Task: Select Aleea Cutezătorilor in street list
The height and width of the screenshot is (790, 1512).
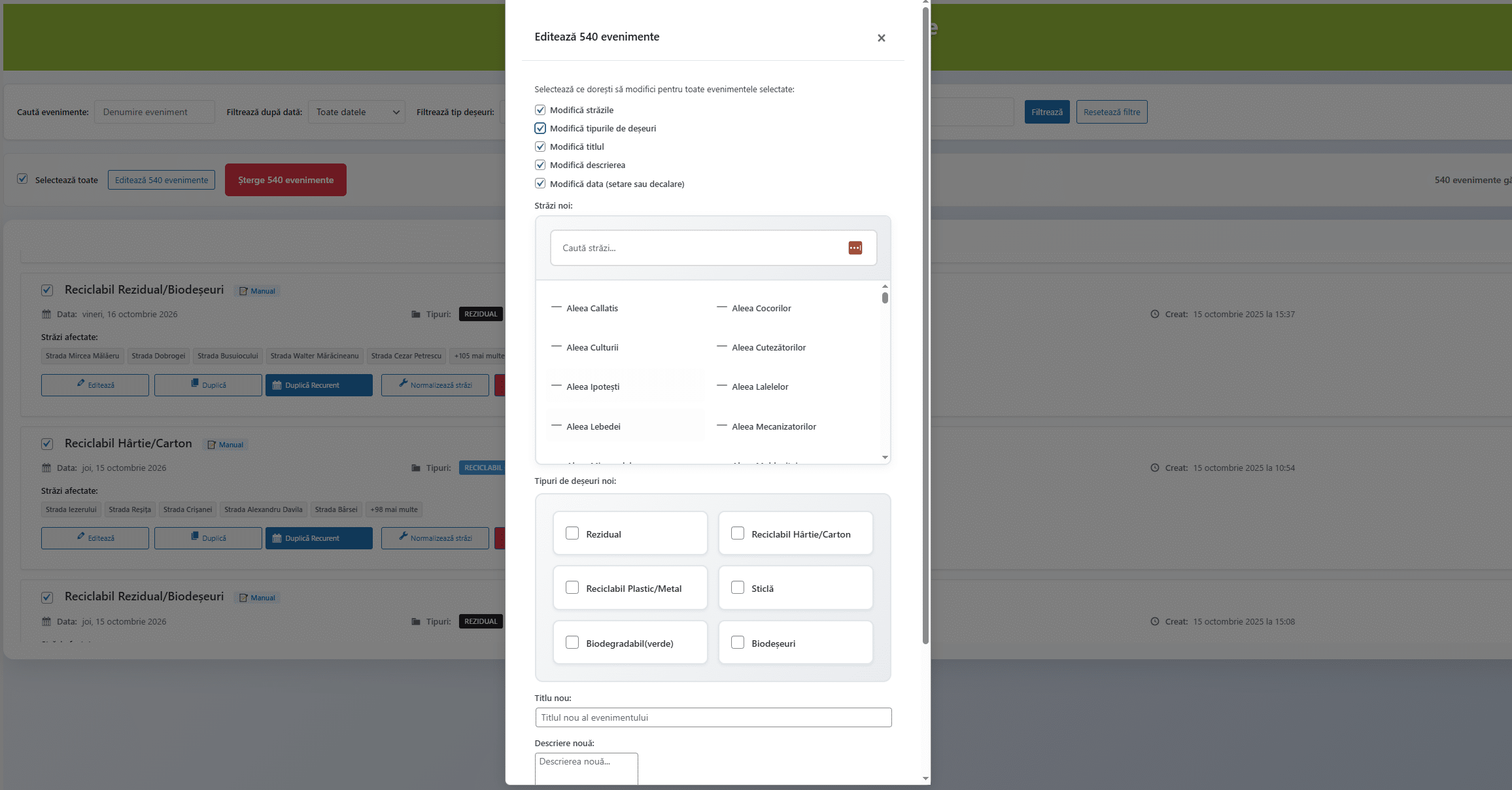Action: pyautogui.click(x=768, y=347)
